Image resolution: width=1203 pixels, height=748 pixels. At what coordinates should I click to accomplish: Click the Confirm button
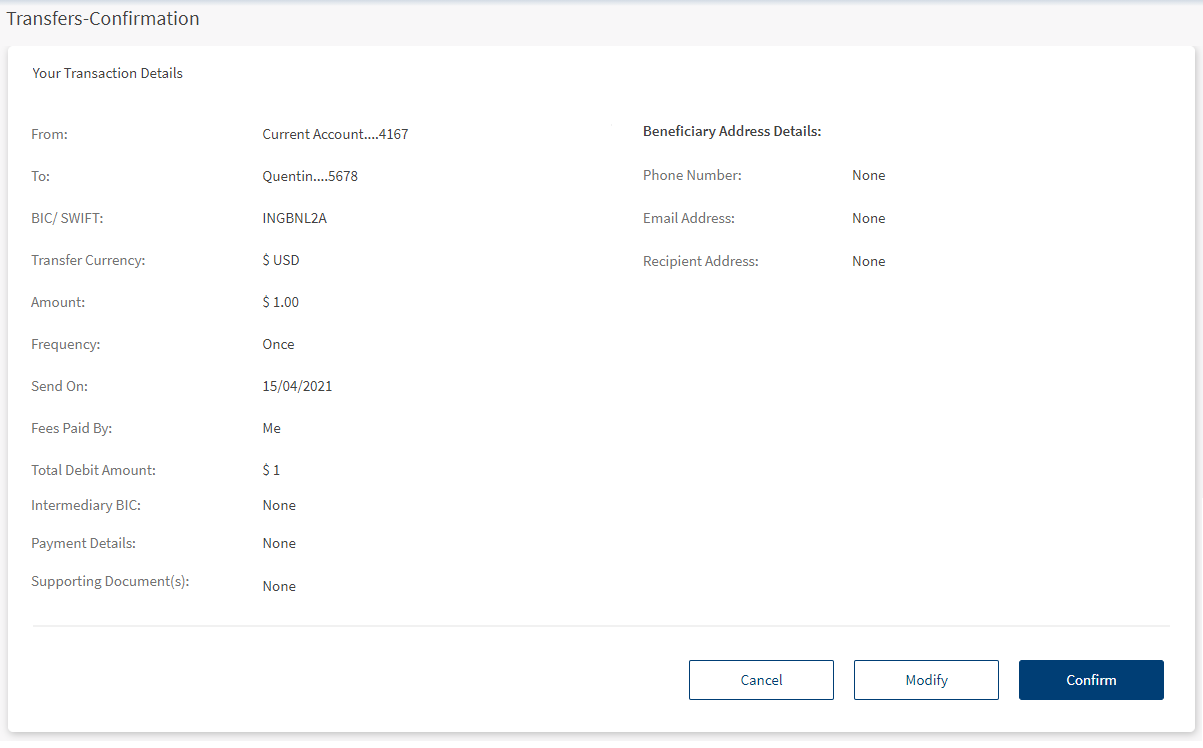coord(1091,680)
